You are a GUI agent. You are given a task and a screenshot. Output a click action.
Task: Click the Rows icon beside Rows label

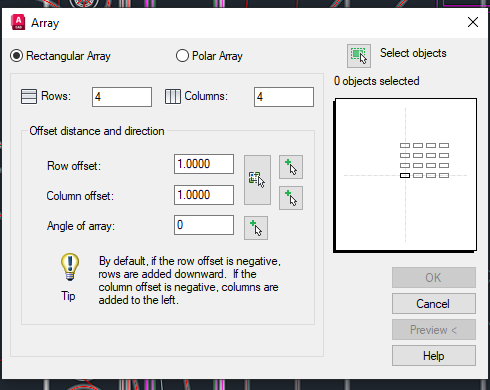pos(29,97)
